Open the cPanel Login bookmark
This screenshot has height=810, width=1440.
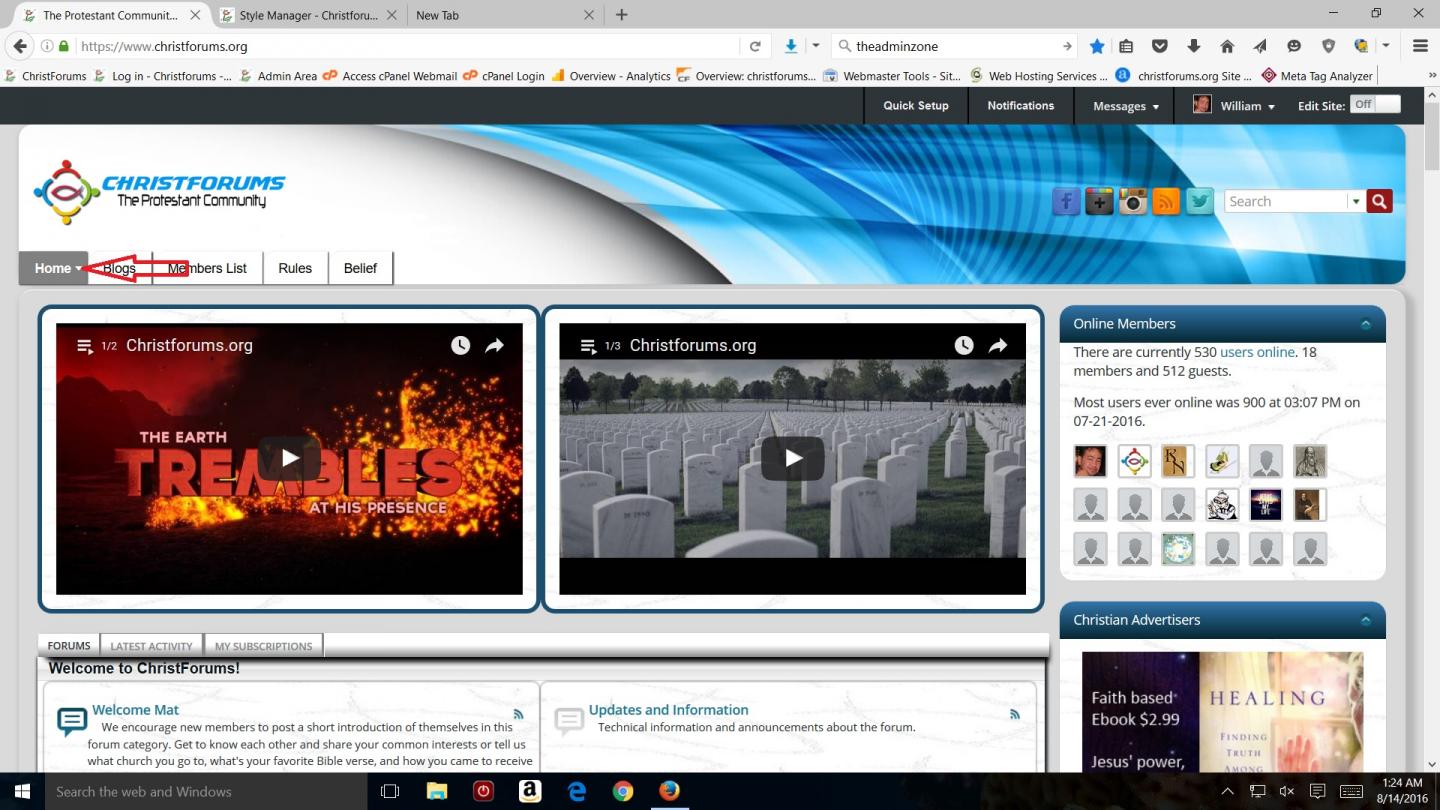pyautogui.click(x=504, y=76)
